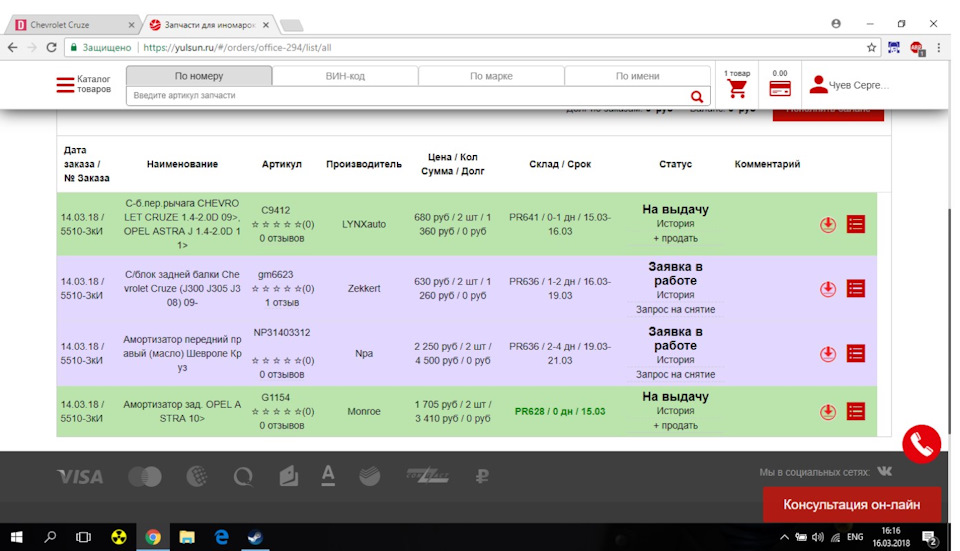Click green PR628 / 0 дн / 15.03 text
The width and height of the screenshot is (960, 551).
click(560, 411)
